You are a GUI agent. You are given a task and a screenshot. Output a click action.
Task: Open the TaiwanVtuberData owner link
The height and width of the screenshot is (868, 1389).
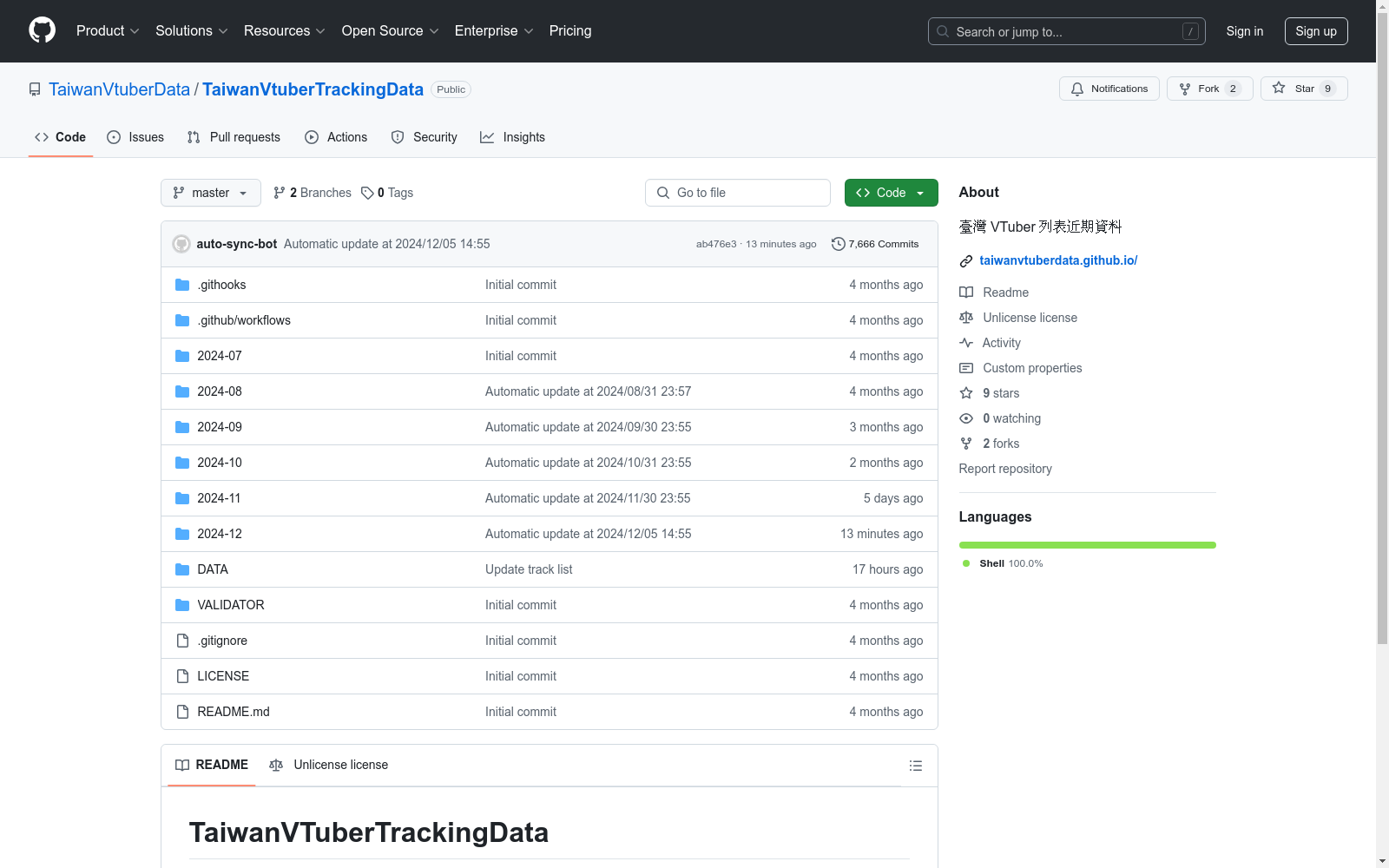point(119,89)
